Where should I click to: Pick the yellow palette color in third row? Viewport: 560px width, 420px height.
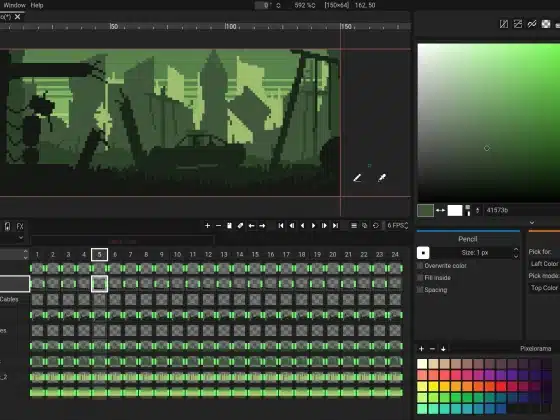point(433,386)
